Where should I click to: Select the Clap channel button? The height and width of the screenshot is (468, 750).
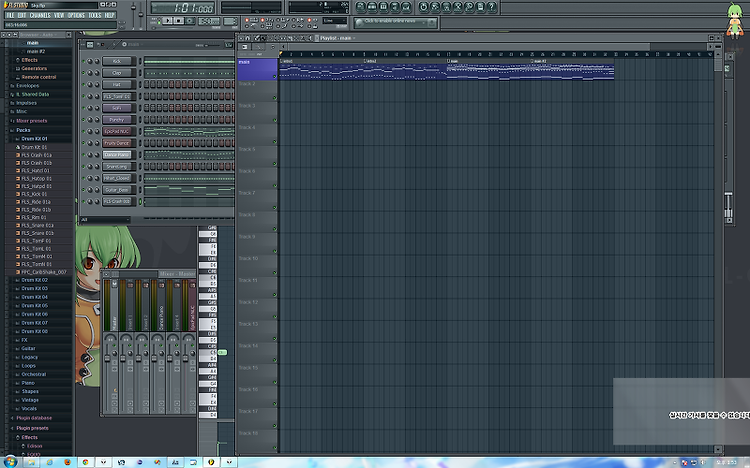point(117,73)
